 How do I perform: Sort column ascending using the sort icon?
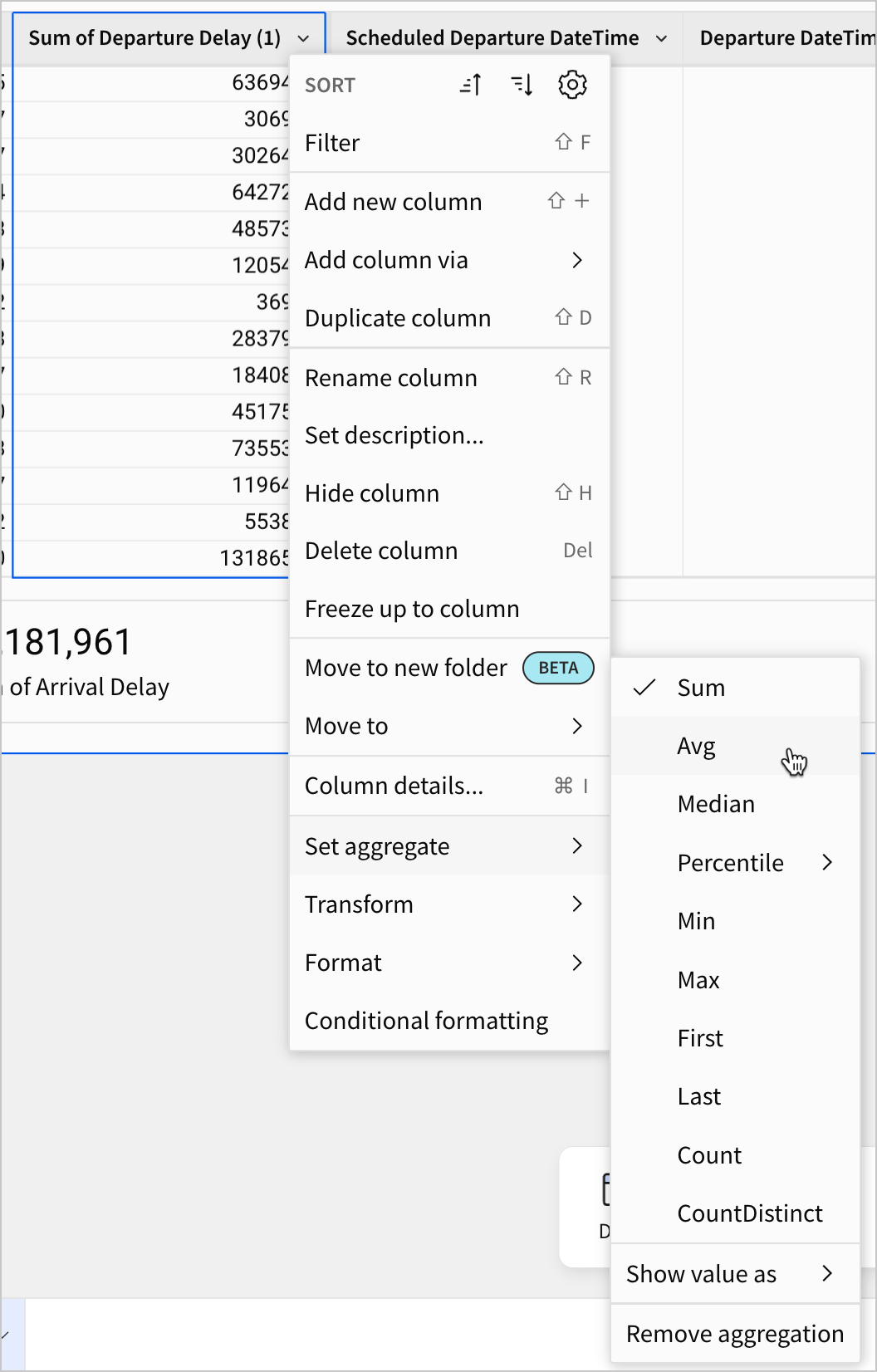471,85
